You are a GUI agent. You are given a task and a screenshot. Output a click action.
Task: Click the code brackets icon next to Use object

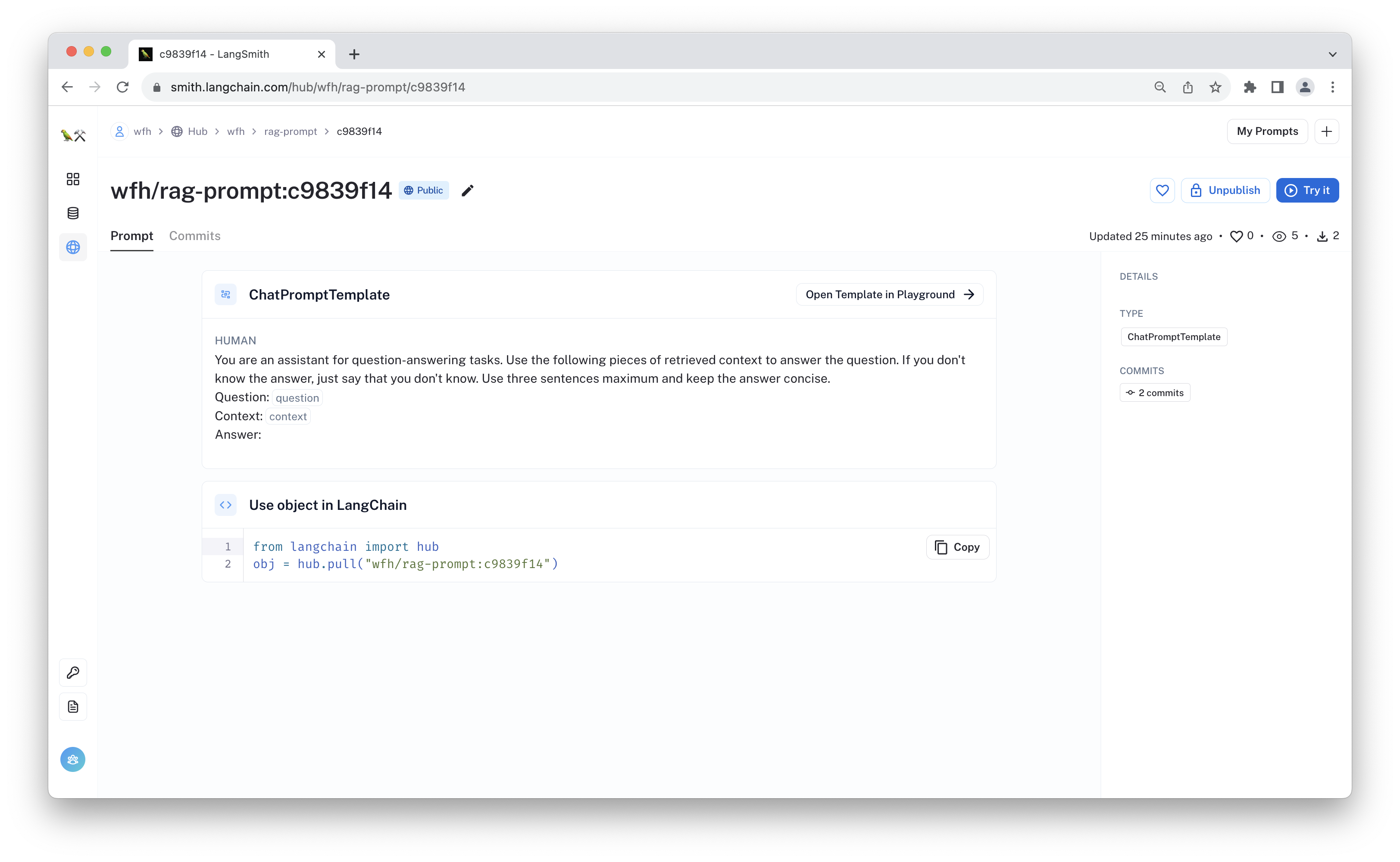226,504
